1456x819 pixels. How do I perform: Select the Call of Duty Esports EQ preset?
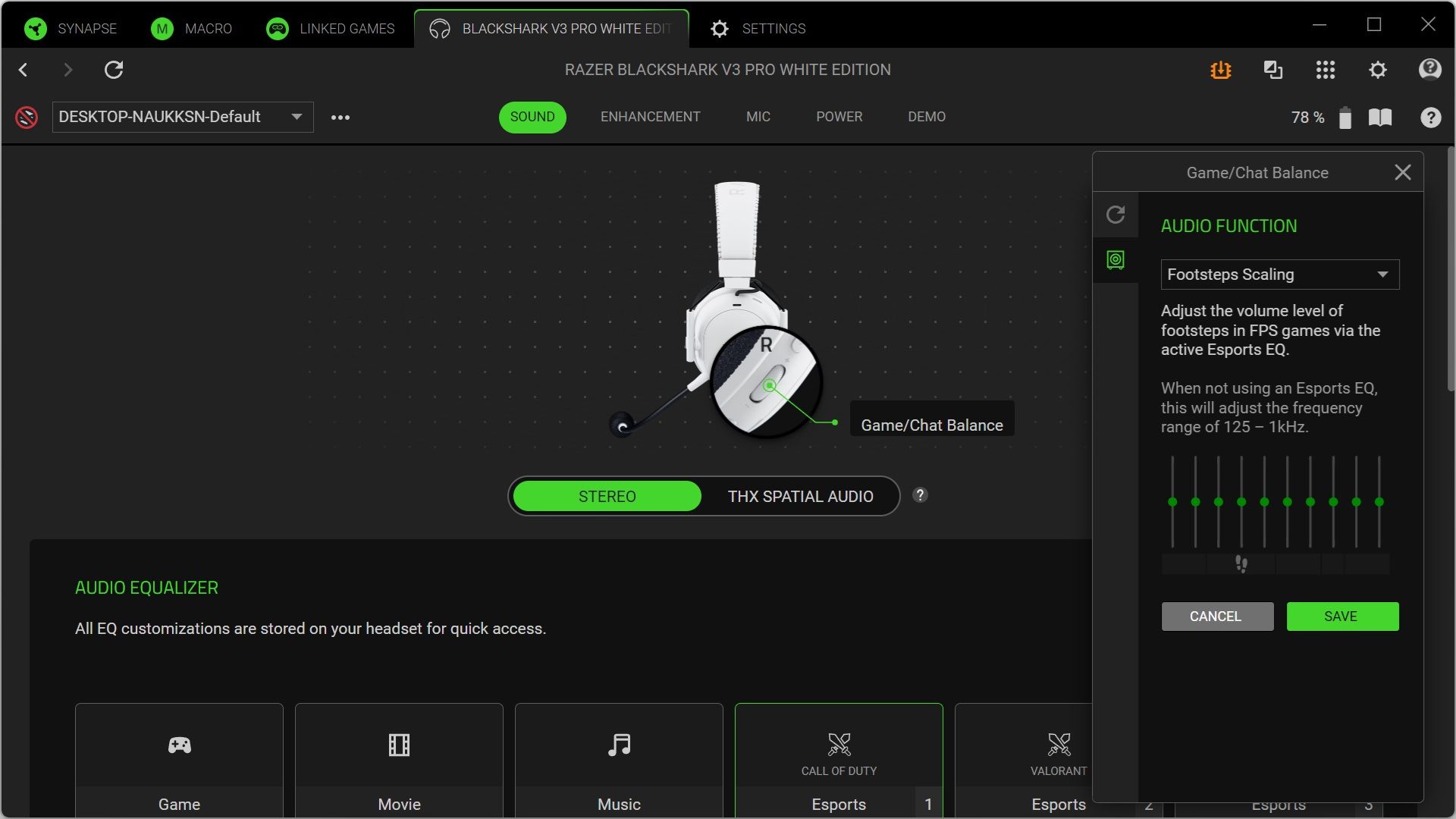click(x=838, y=758)
